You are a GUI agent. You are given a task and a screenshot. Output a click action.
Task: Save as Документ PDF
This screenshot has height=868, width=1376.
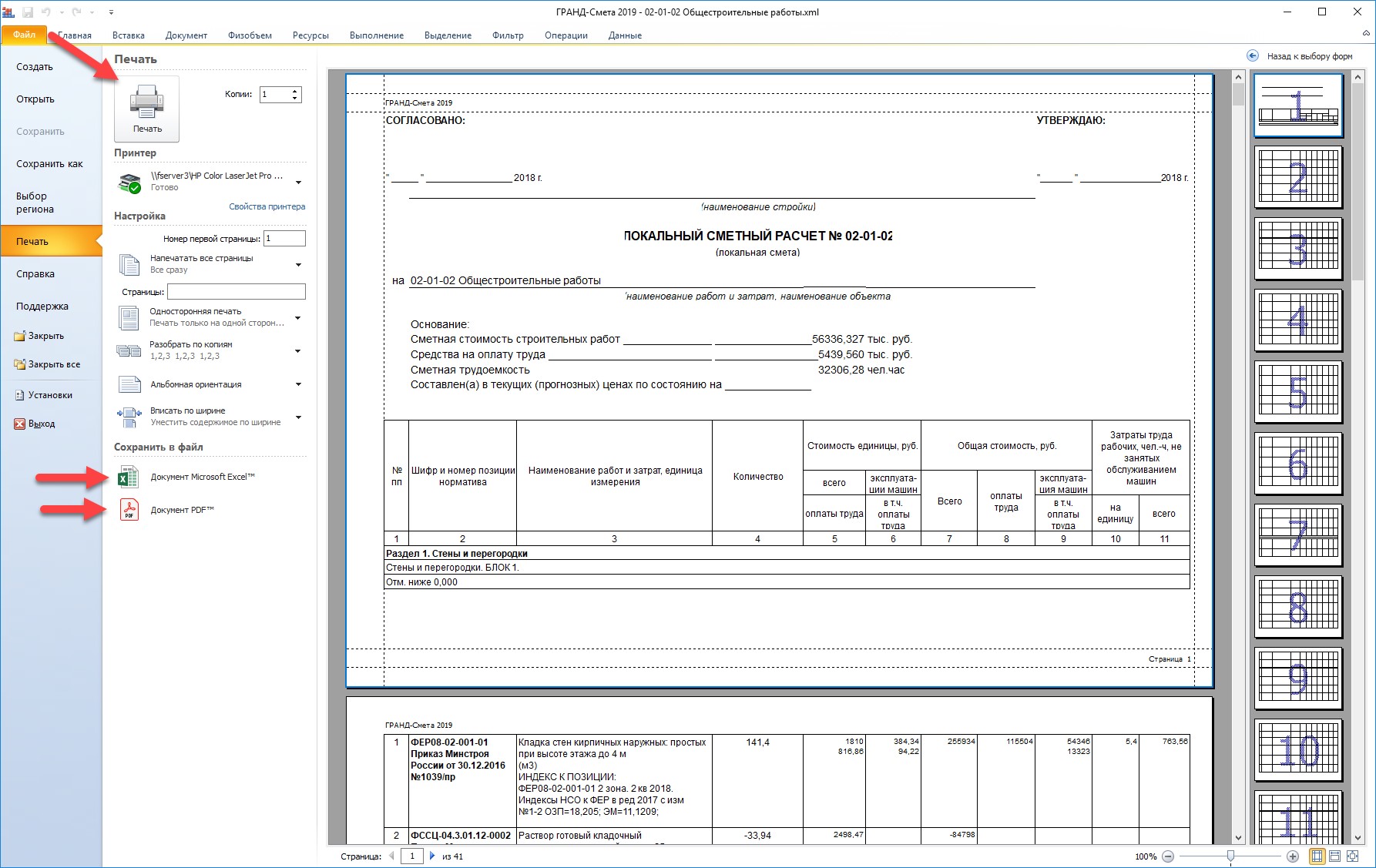(182, 510)
